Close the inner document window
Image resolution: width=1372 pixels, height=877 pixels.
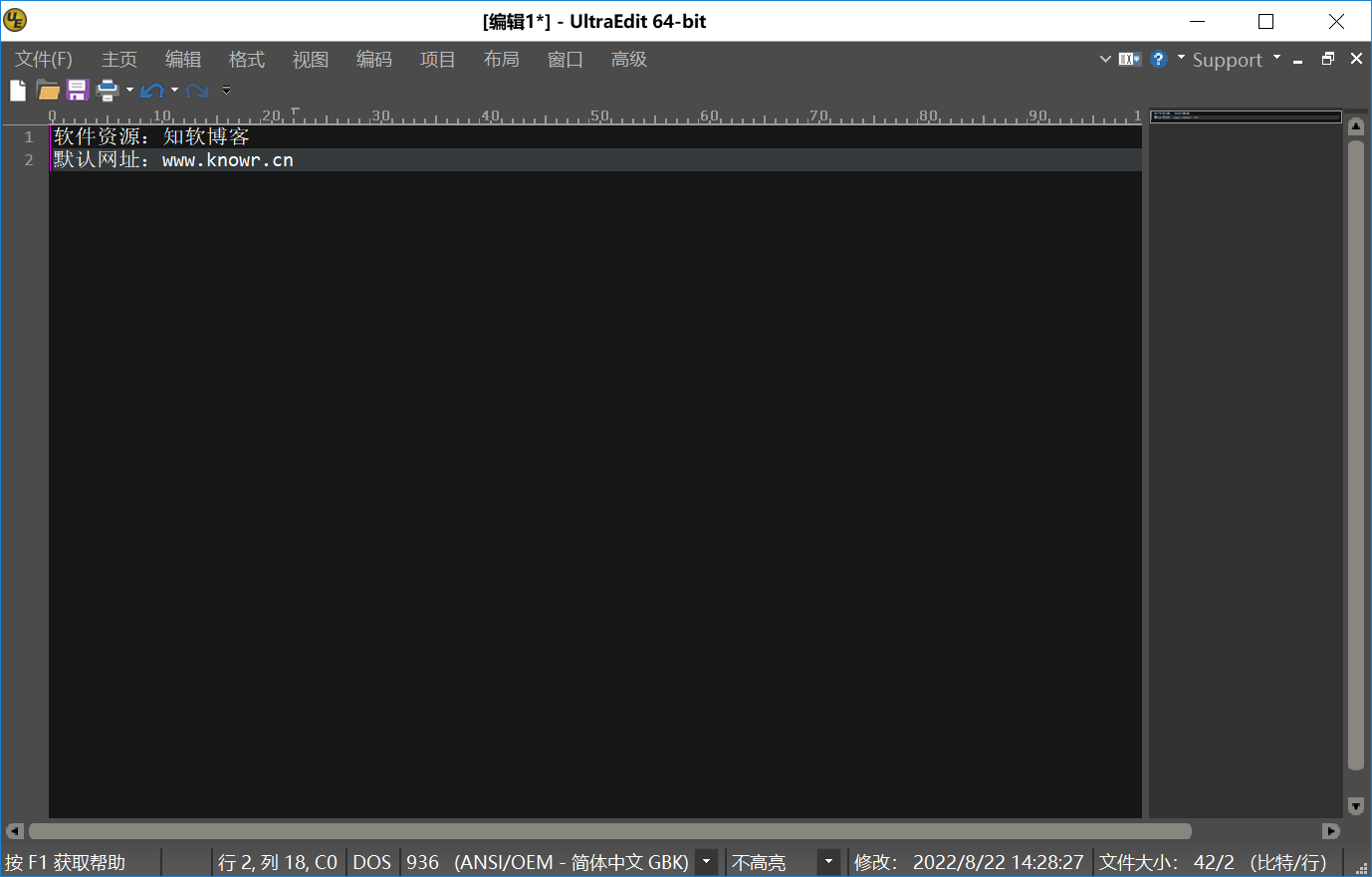pyautogui.click(x=1356, y=60)
